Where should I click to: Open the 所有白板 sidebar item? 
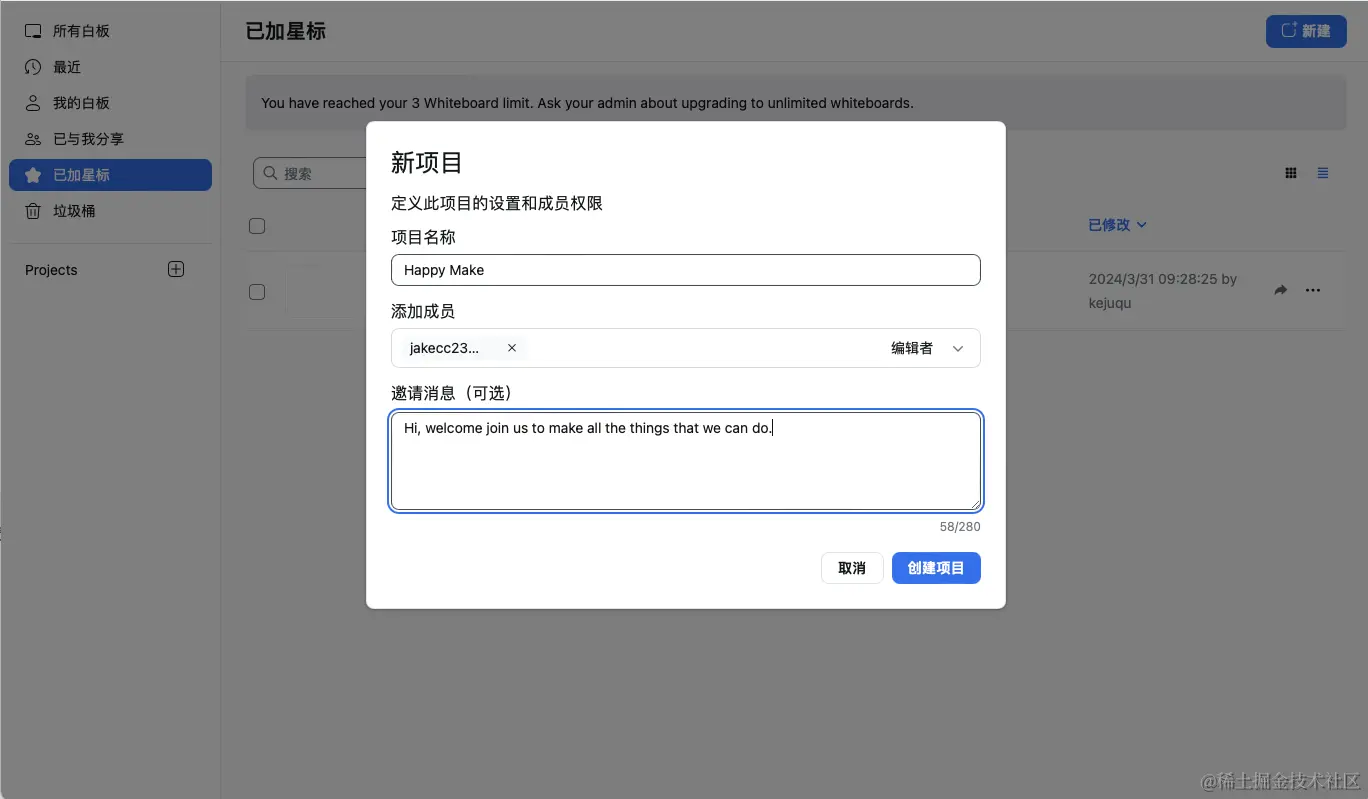[110, 31]
